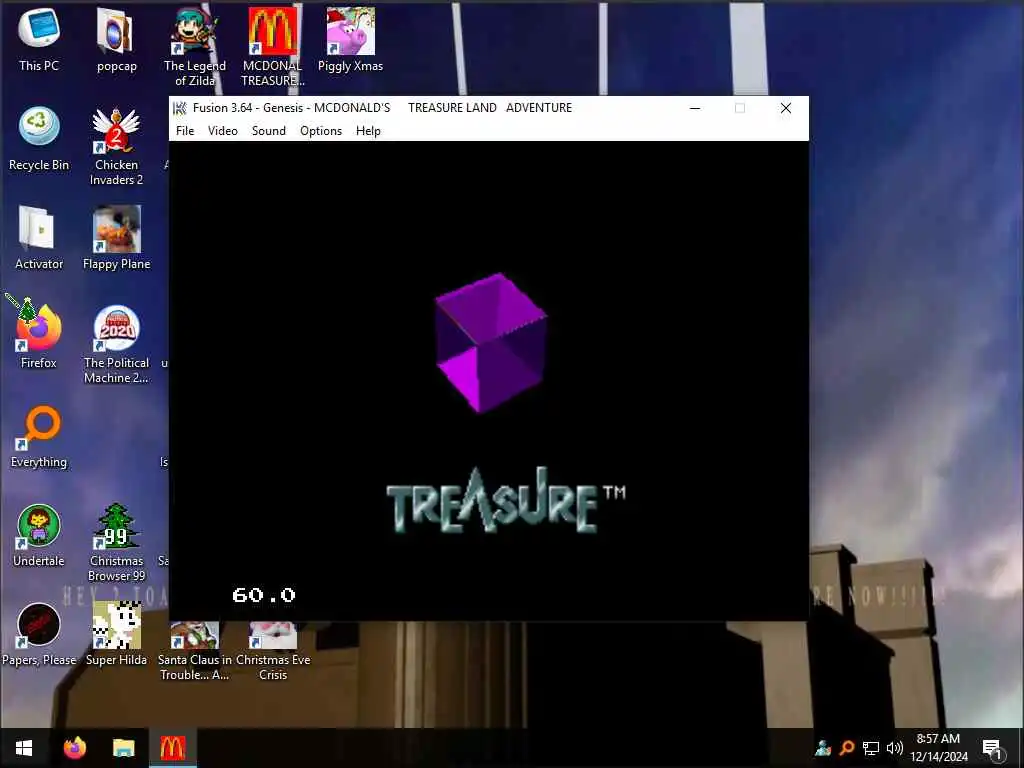Select the Flappy Plane shortcut

(116, 238)
